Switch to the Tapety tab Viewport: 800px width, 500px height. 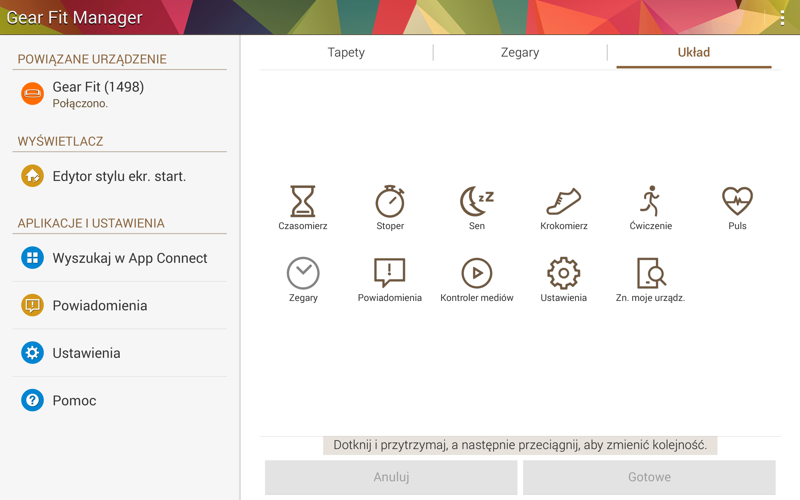pos(346,52)
